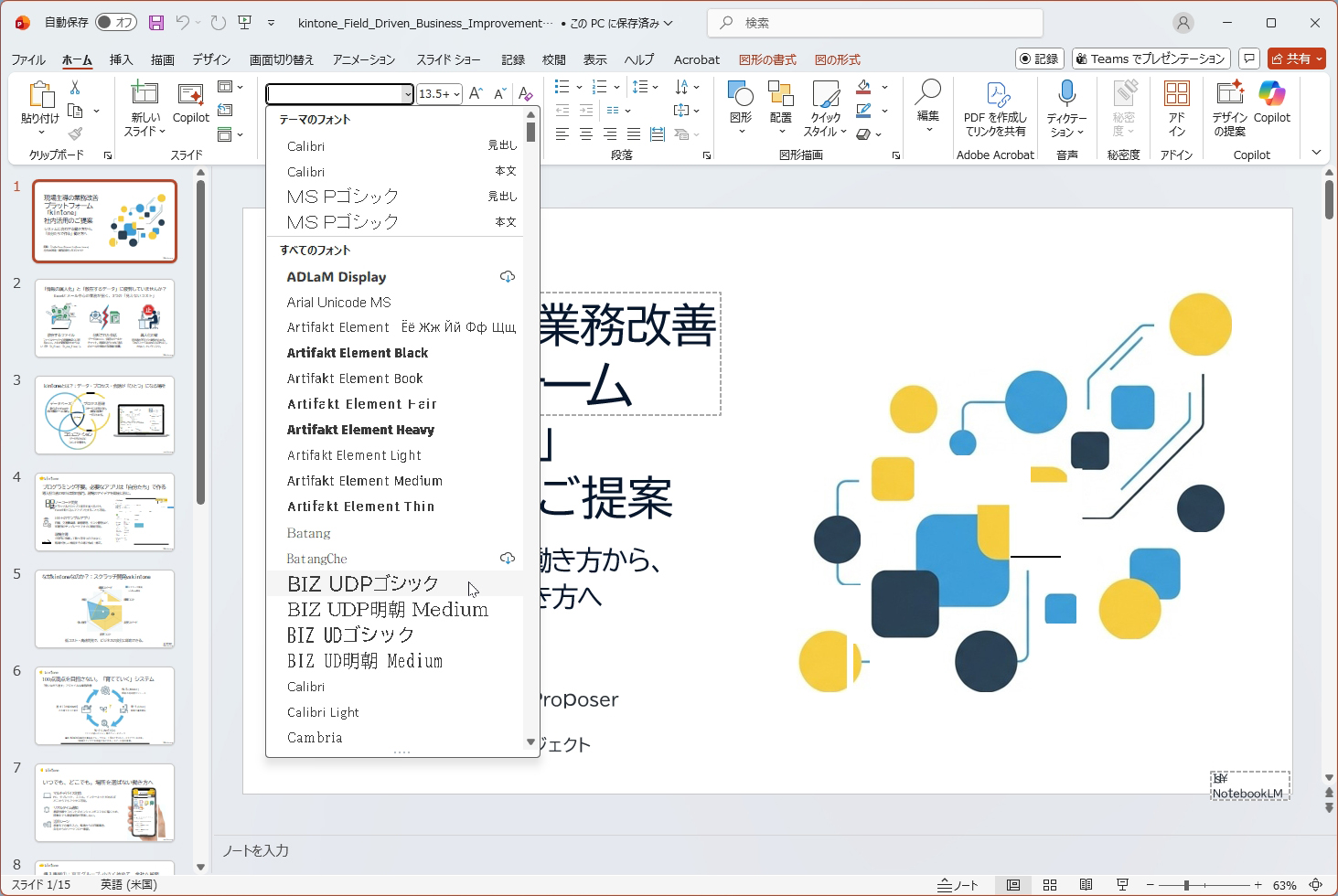This screenshot has width=1338, height=896.
Task: Click the Arrange objects icon
Action: coord(781,108)
